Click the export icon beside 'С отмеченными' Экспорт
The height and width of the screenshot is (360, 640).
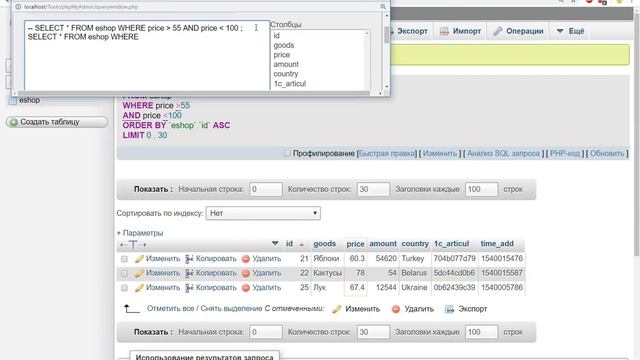pos(449,309)
